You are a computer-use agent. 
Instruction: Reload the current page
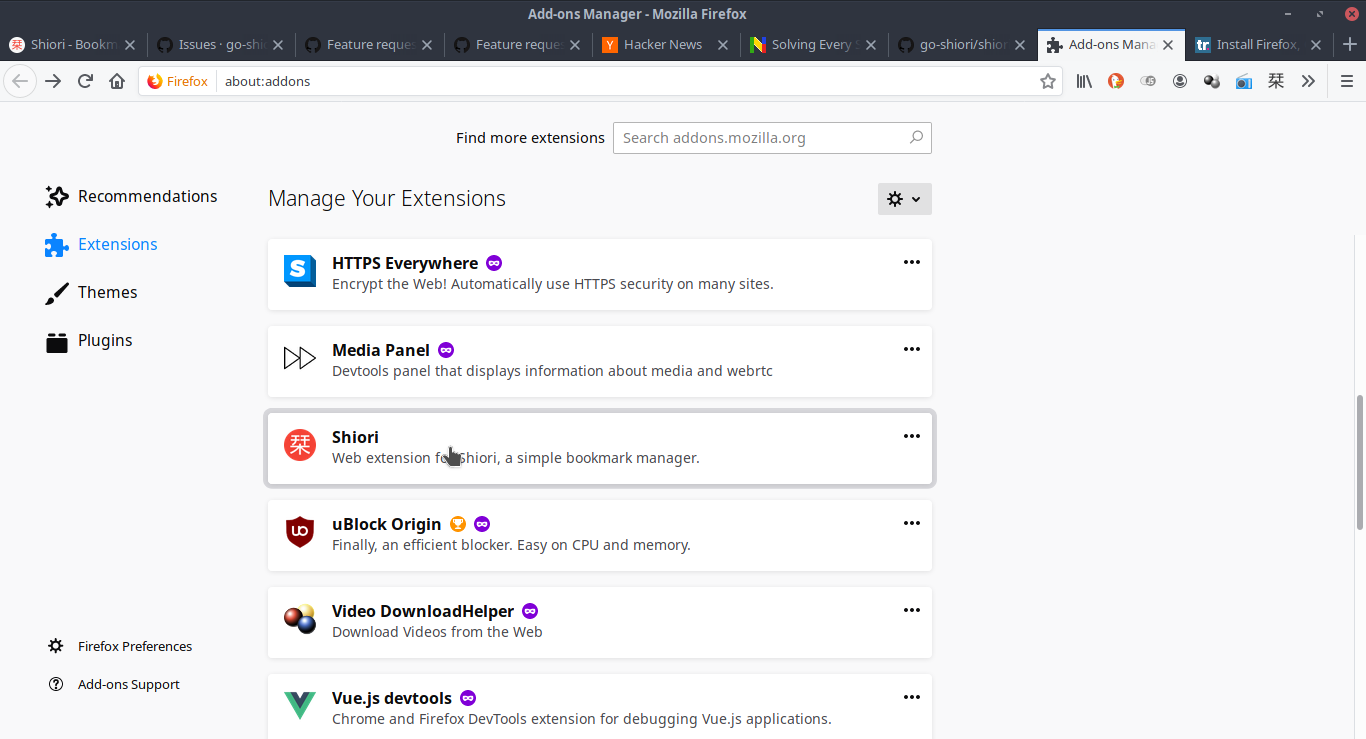click(x=85, y=81)
